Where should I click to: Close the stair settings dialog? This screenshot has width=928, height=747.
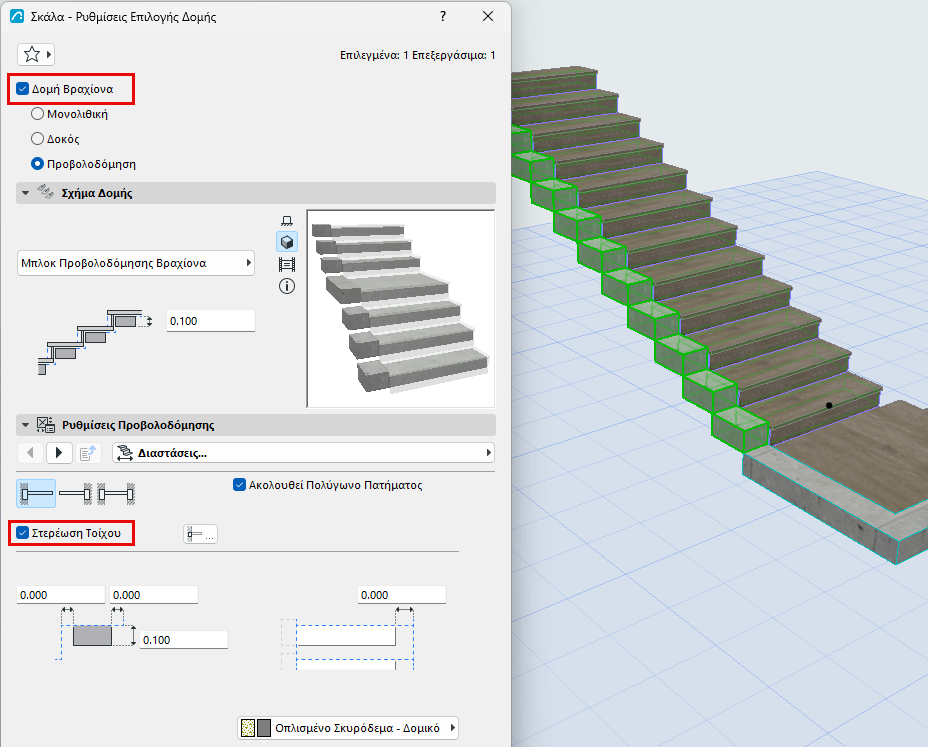tap(488, 16)
